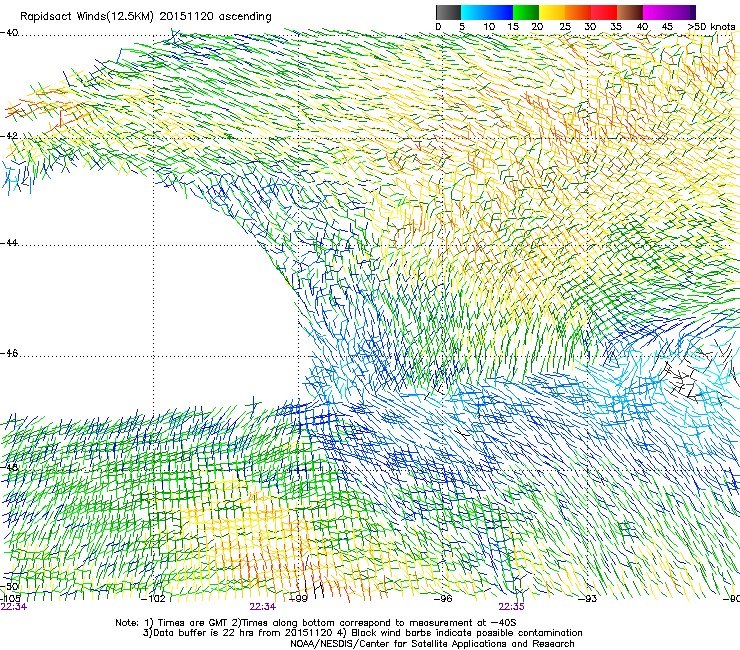The height and width of the screenshot is (650, 740).
Task: Select the '0' legend scale label
Action: pyautogui.click(x=438, y=27)
